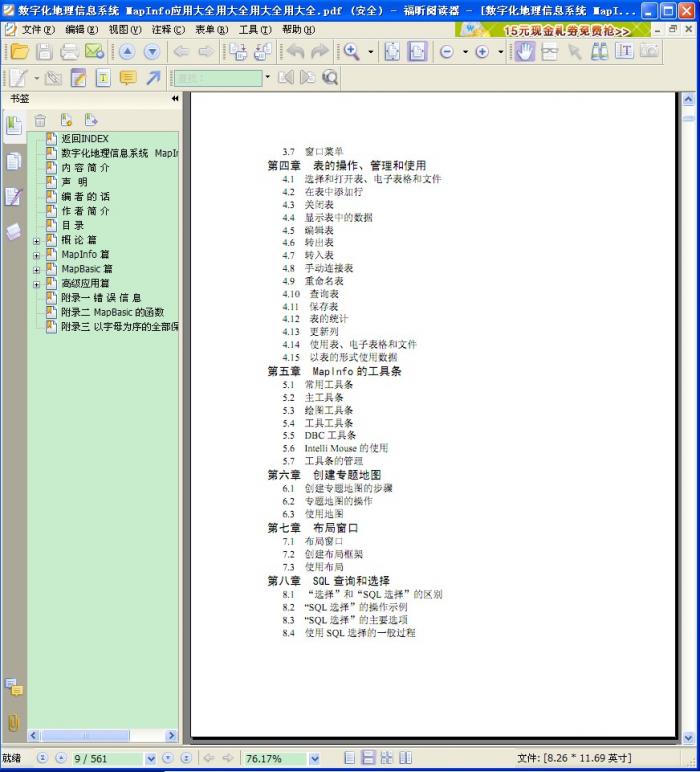Click the Snapshot camera icon
The width and height of the screenshot is (700, 772).
click(x=650, y=52)
